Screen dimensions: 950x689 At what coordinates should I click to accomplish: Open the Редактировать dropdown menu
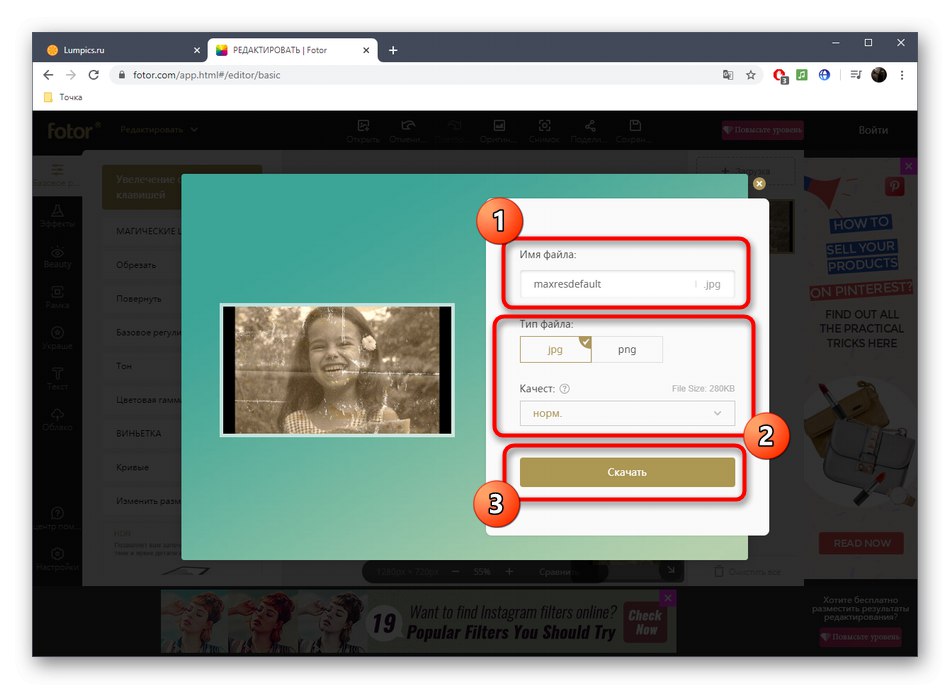click(x=159, y=130)
